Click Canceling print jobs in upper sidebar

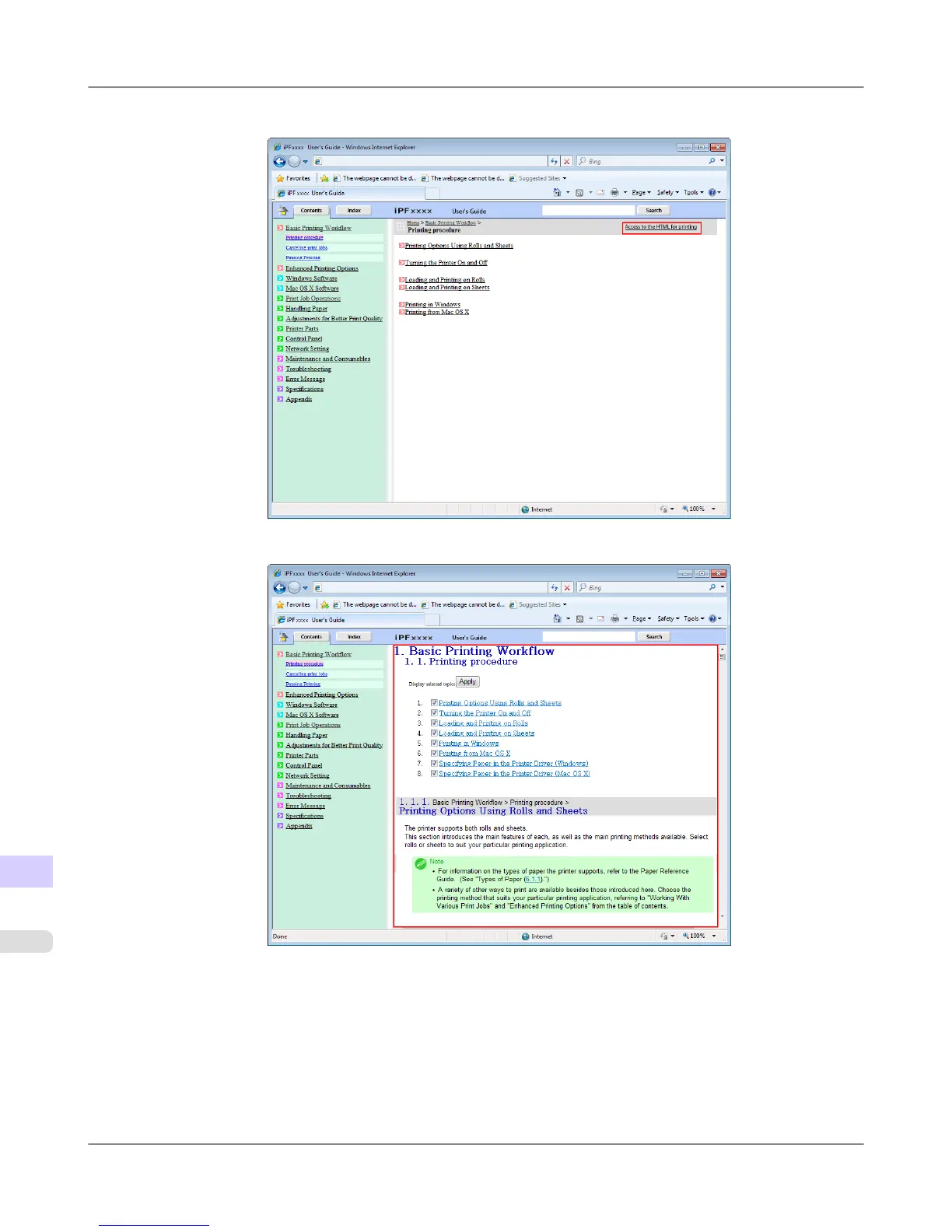(x=306, y=247)
